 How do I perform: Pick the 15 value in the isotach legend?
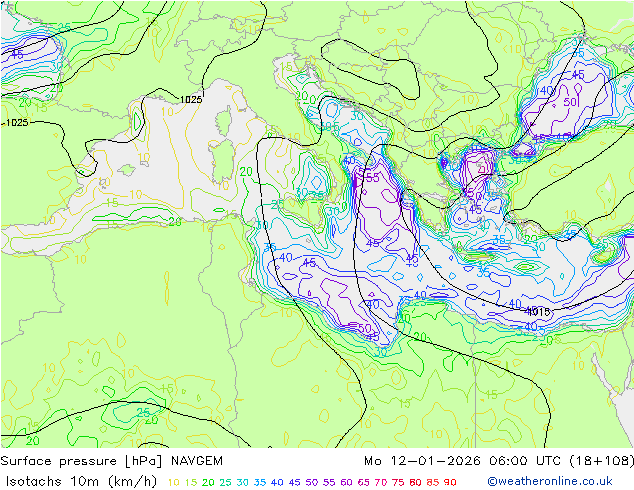click(191, 482)
